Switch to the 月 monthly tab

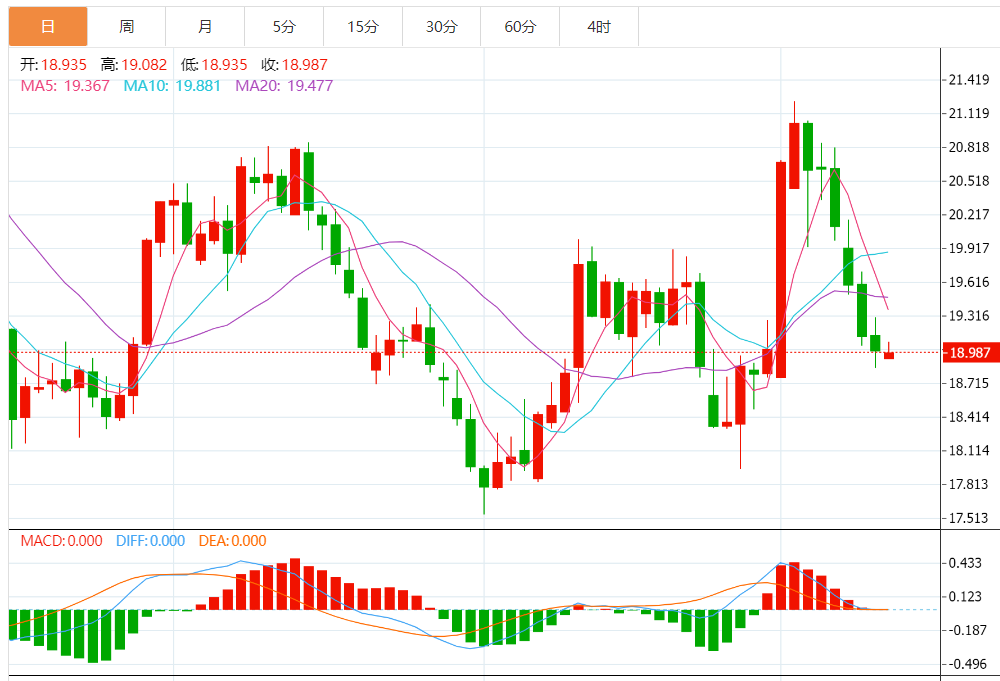point(205,27)
